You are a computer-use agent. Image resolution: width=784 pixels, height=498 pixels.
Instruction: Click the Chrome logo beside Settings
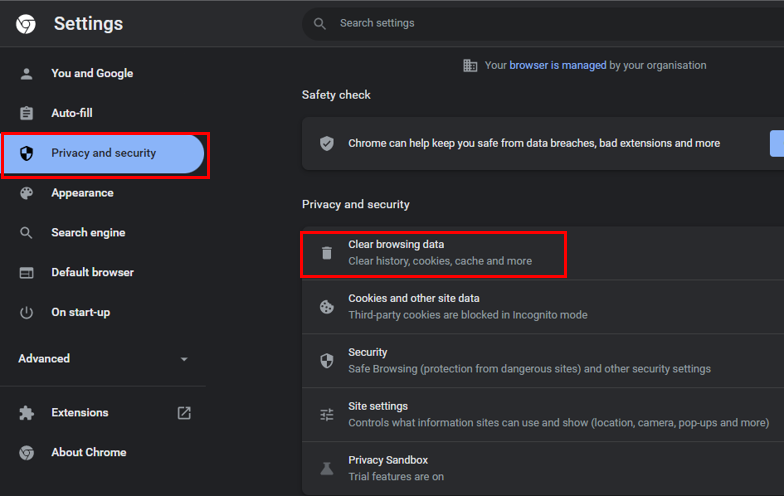(26, 24)
